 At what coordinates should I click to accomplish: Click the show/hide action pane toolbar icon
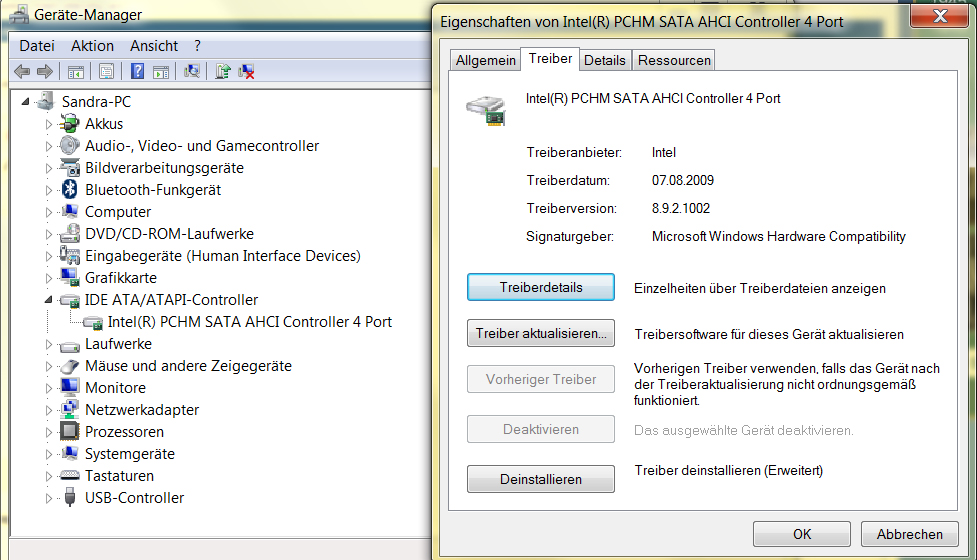pyautogui.click(x=161, y=72)
